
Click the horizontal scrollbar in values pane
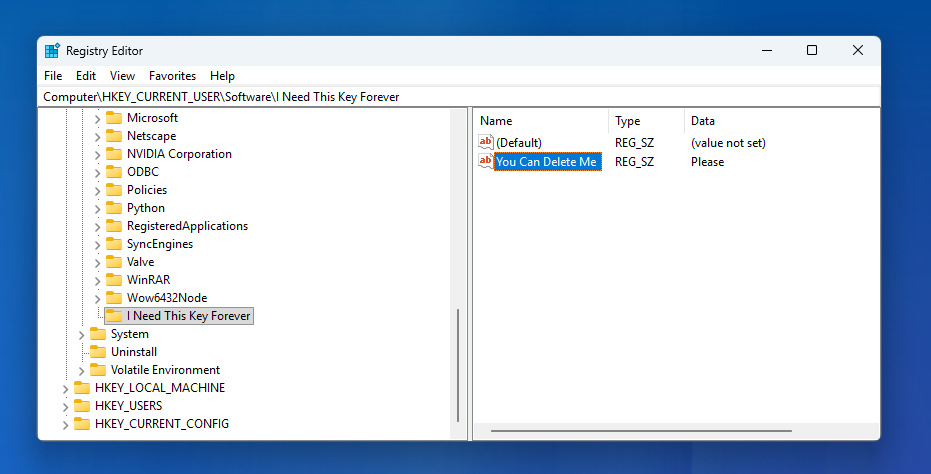click(641, 431)
